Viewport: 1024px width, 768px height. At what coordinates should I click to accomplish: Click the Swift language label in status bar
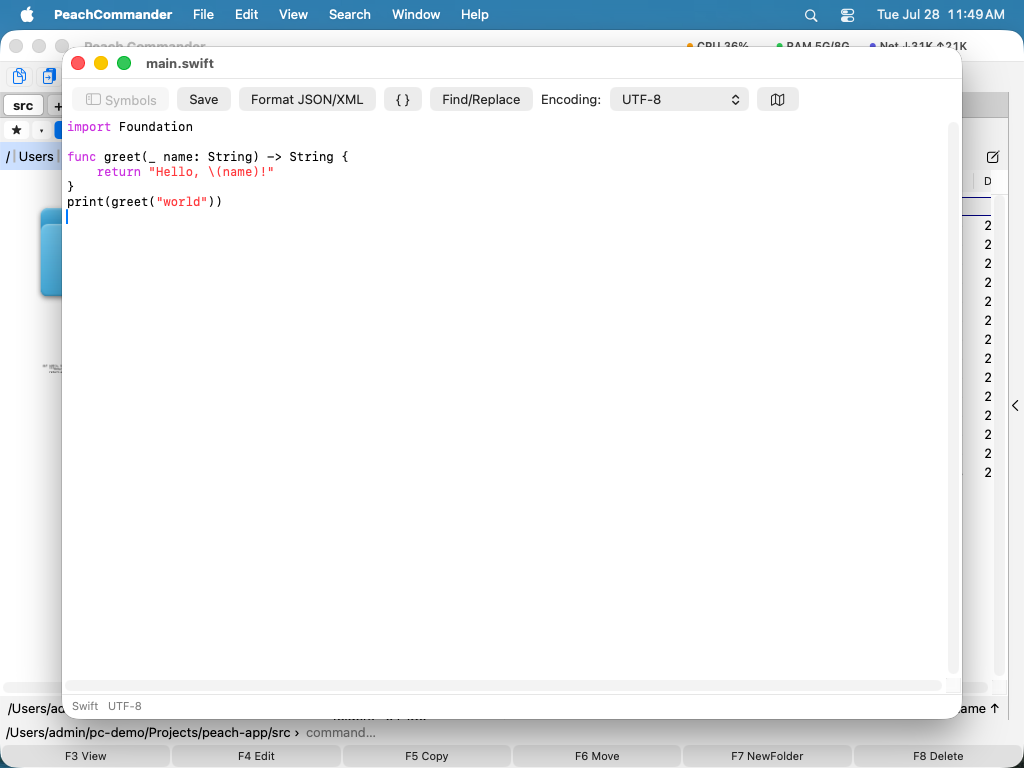[85, 706]
